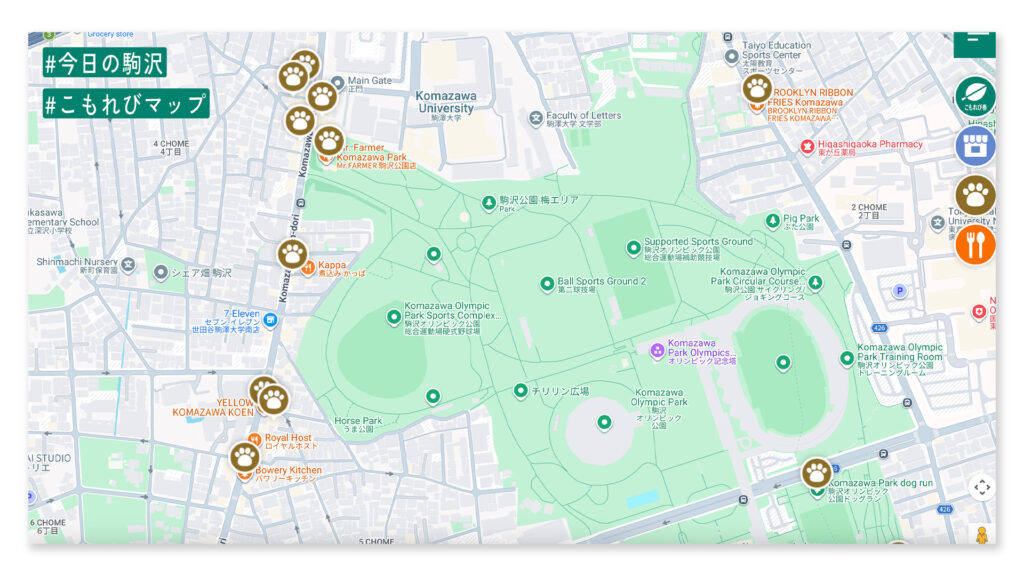The height and width of the screenshot is (576, 1024).
Task: Click the paw marker beside Kappa restaurant
Action: [x=292, y=253]
